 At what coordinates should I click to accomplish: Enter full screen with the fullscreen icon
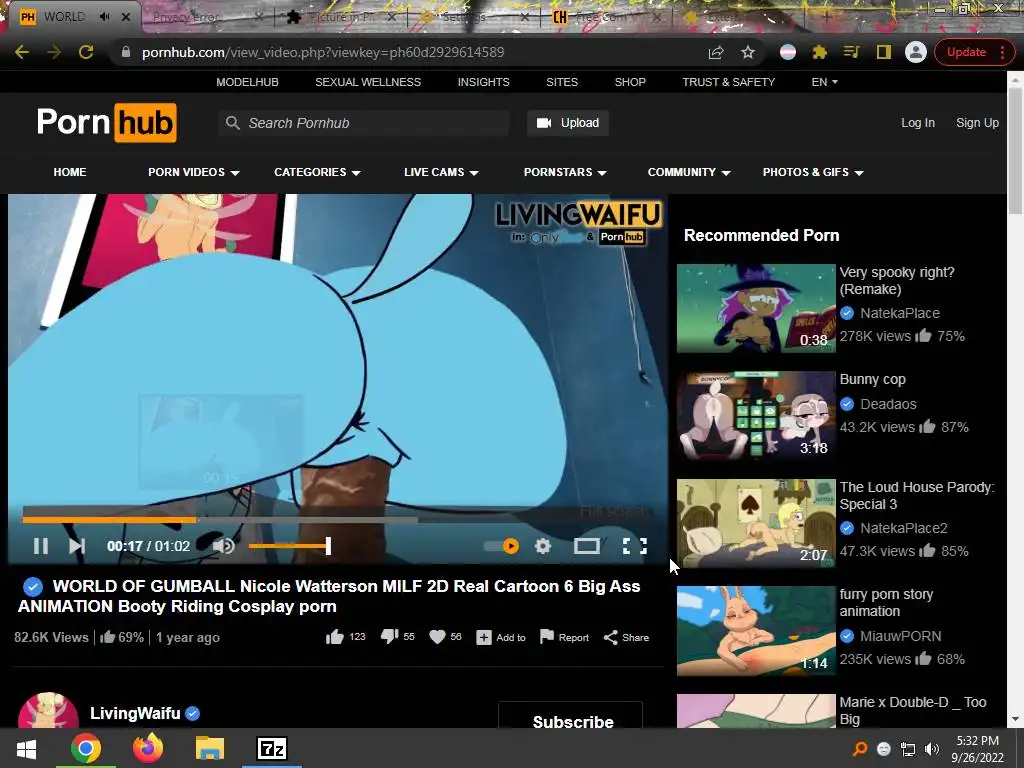635,546
